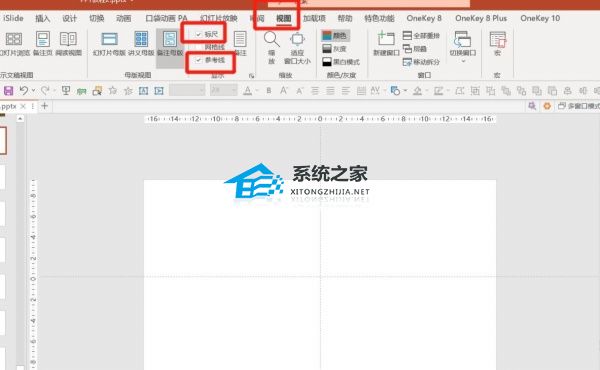Open the OneKey 10 tab
The width and height of the screenshot is (600, 370).
(x=540, y=18)
